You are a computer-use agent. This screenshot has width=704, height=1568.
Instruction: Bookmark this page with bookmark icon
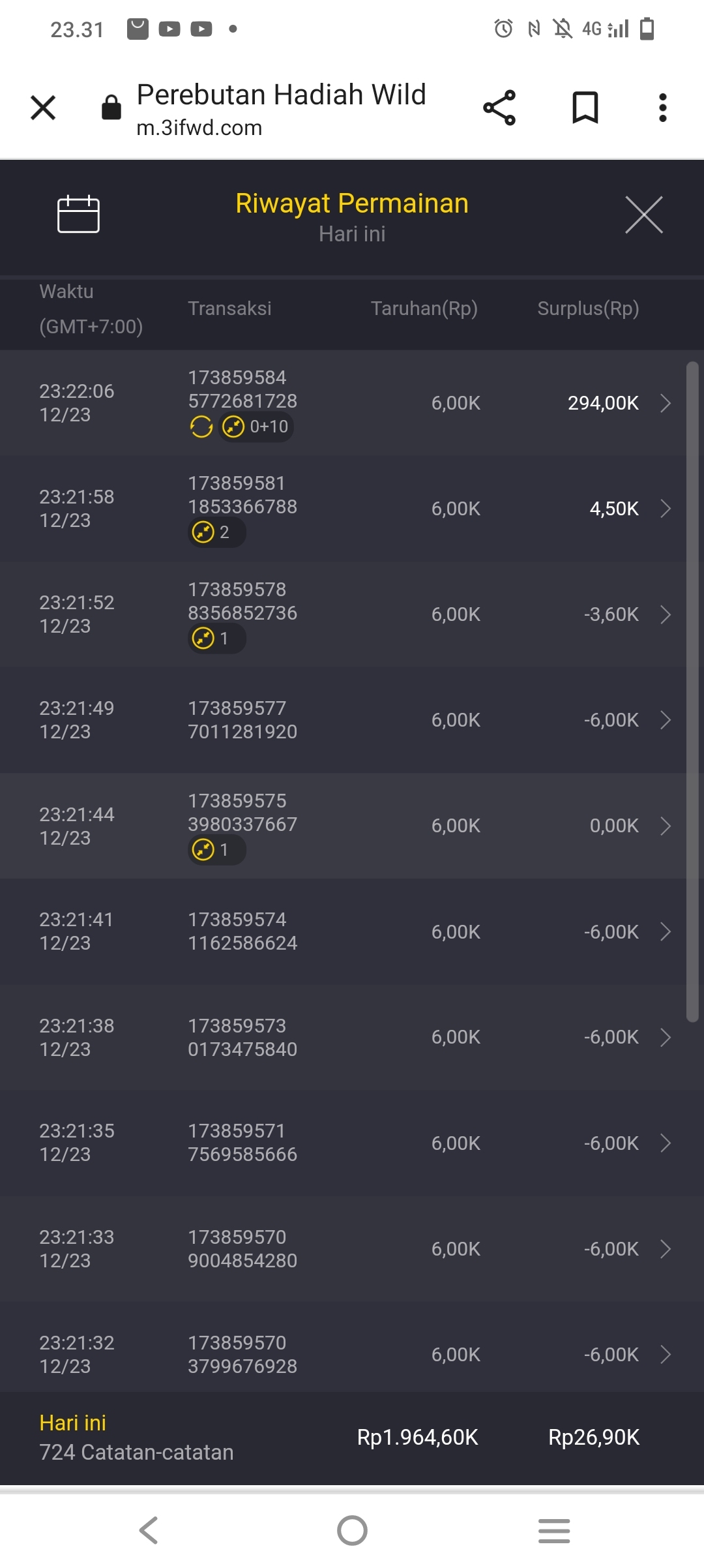[585, 108]
